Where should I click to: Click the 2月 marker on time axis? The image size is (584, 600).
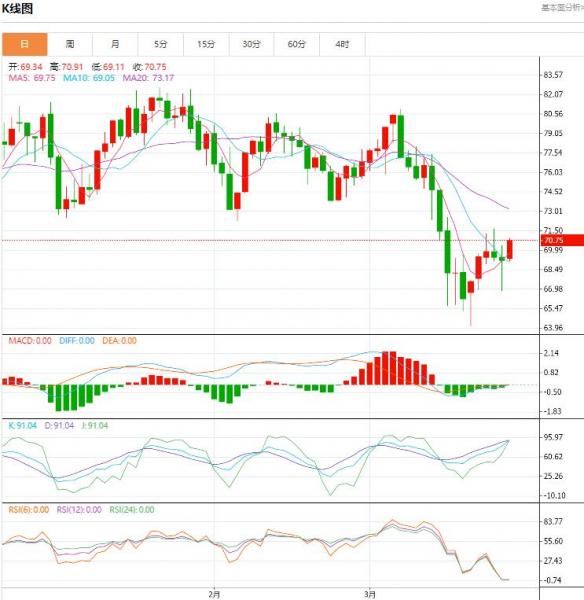(214, 594)
